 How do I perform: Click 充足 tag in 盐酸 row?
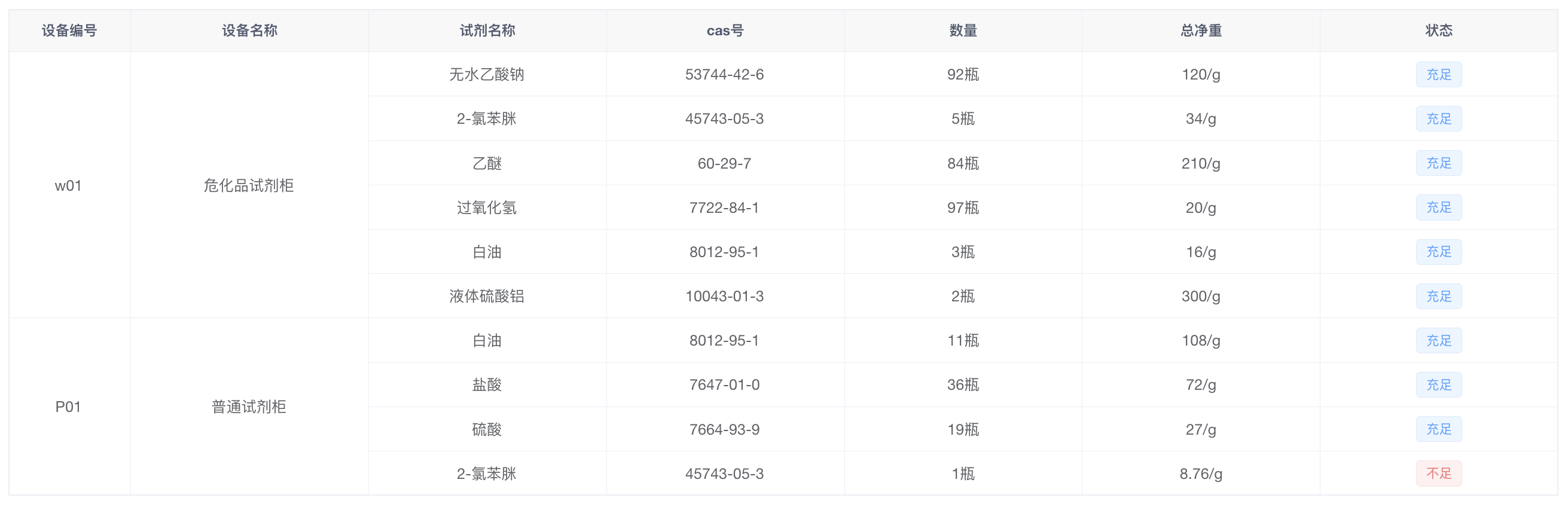pos(1438,384)
